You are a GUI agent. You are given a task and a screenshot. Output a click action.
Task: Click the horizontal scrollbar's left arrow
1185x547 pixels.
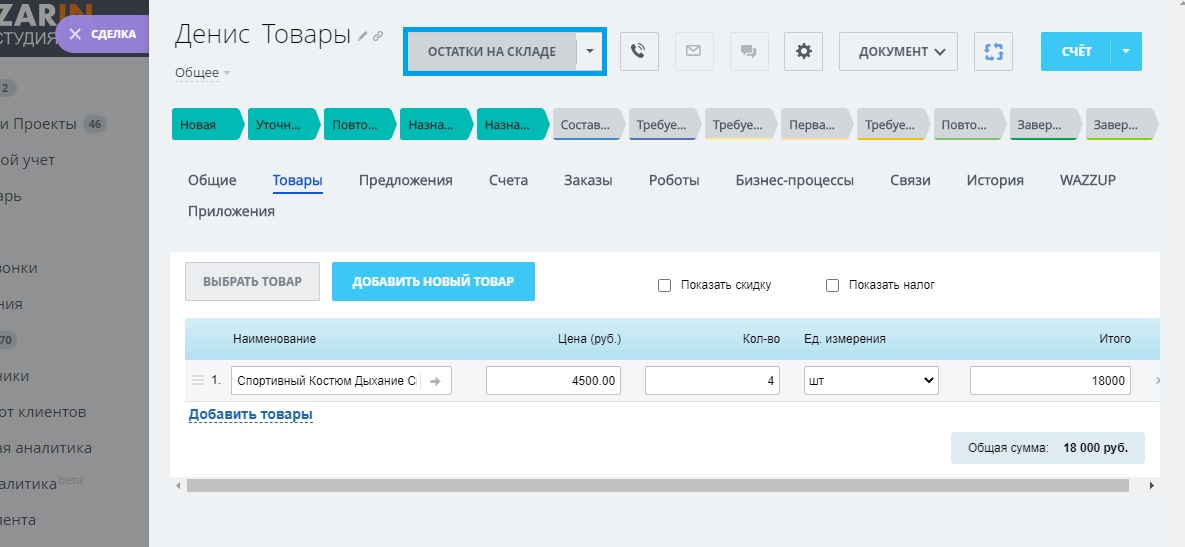click(178, 485)
